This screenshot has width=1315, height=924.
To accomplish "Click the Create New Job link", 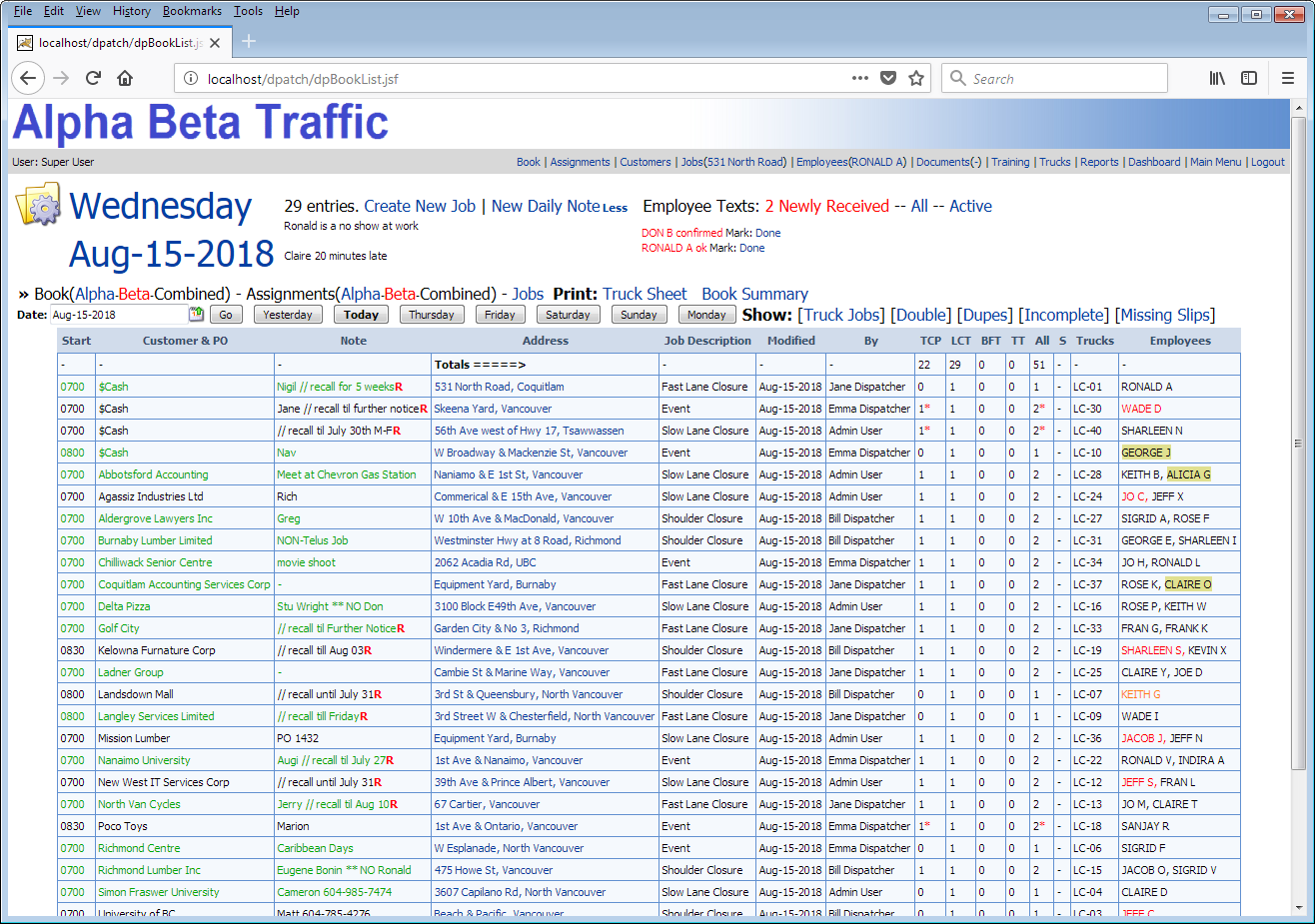I will [x=420, y=206].
